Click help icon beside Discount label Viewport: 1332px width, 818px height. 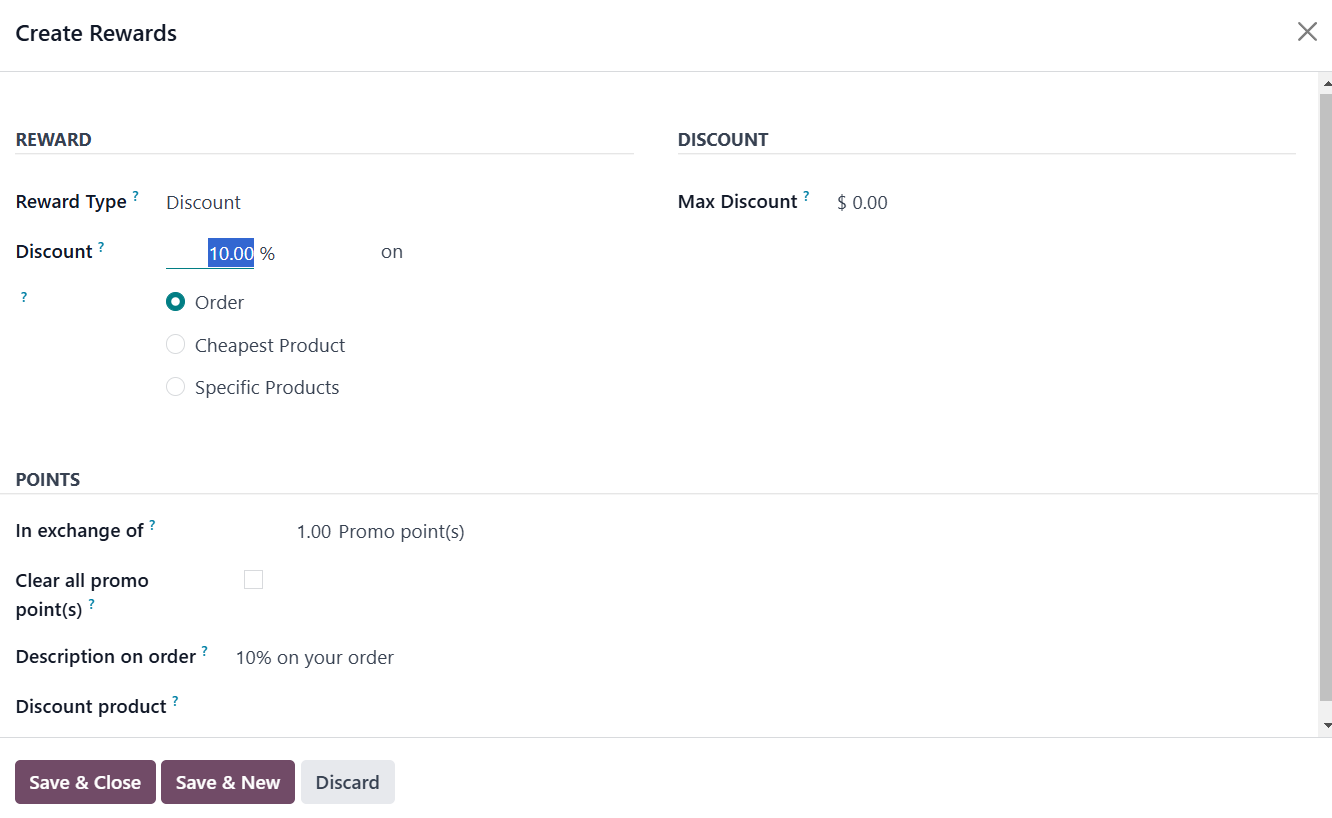click(101, 246)
